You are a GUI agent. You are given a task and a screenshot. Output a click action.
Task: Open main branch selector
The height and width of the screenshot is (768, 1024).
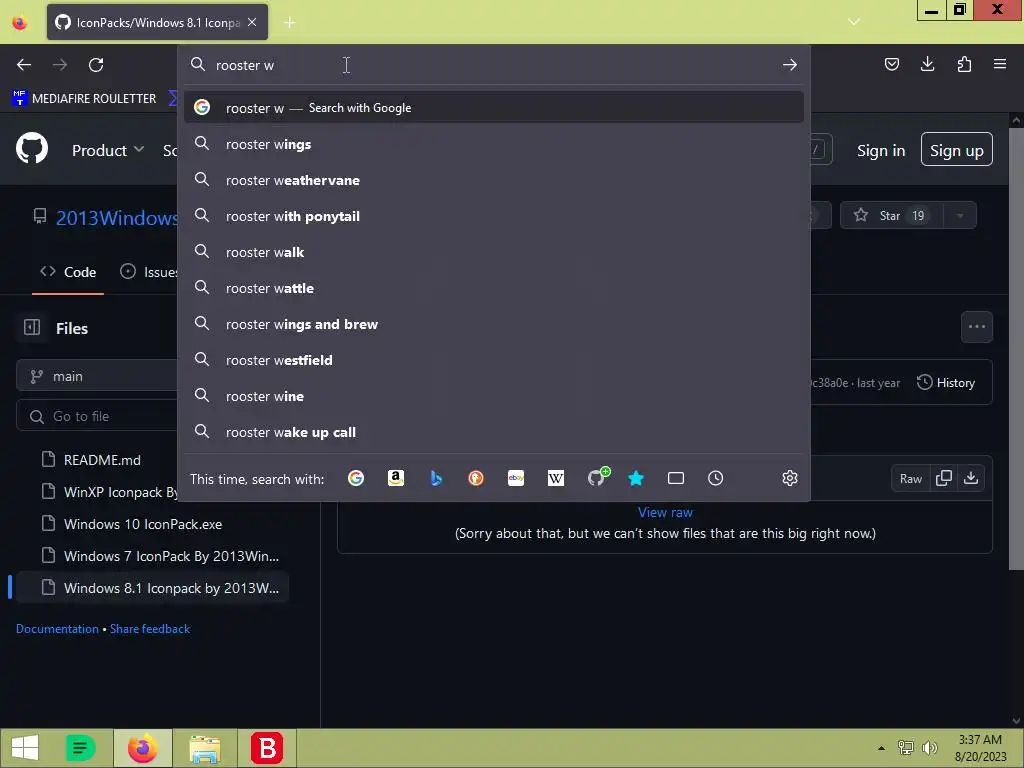click(98, 376)
